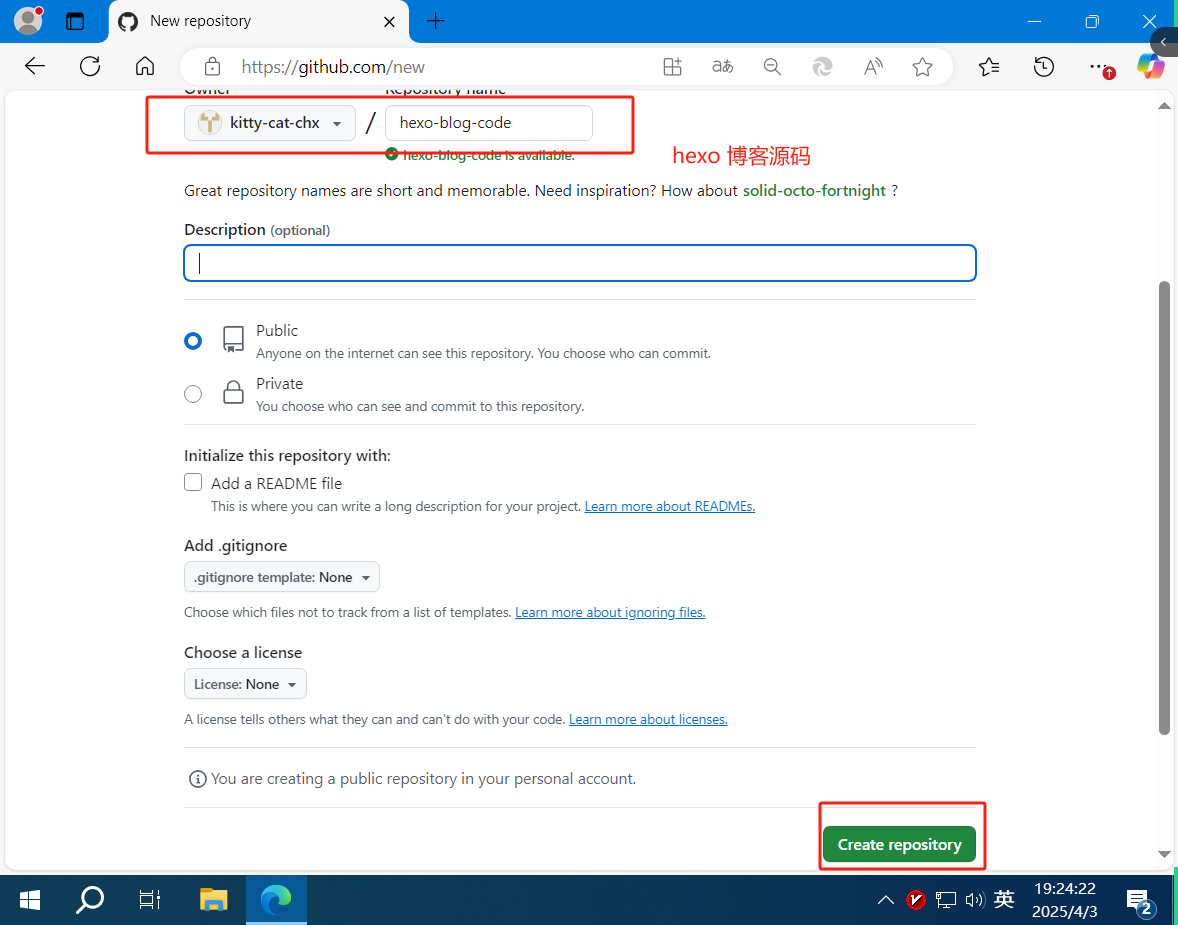Click the red V tray icon
The image size is (1178, 925).
pyautogui.click(x=915, y=899)
